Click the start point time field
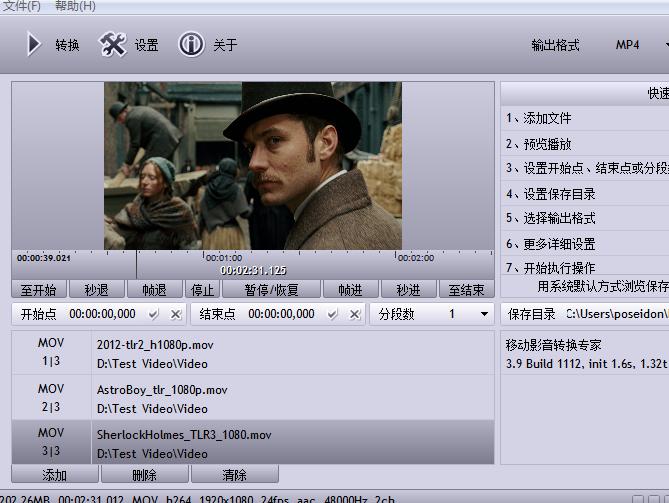The height and width of the screenshot is (503, 669). [102, 314]
